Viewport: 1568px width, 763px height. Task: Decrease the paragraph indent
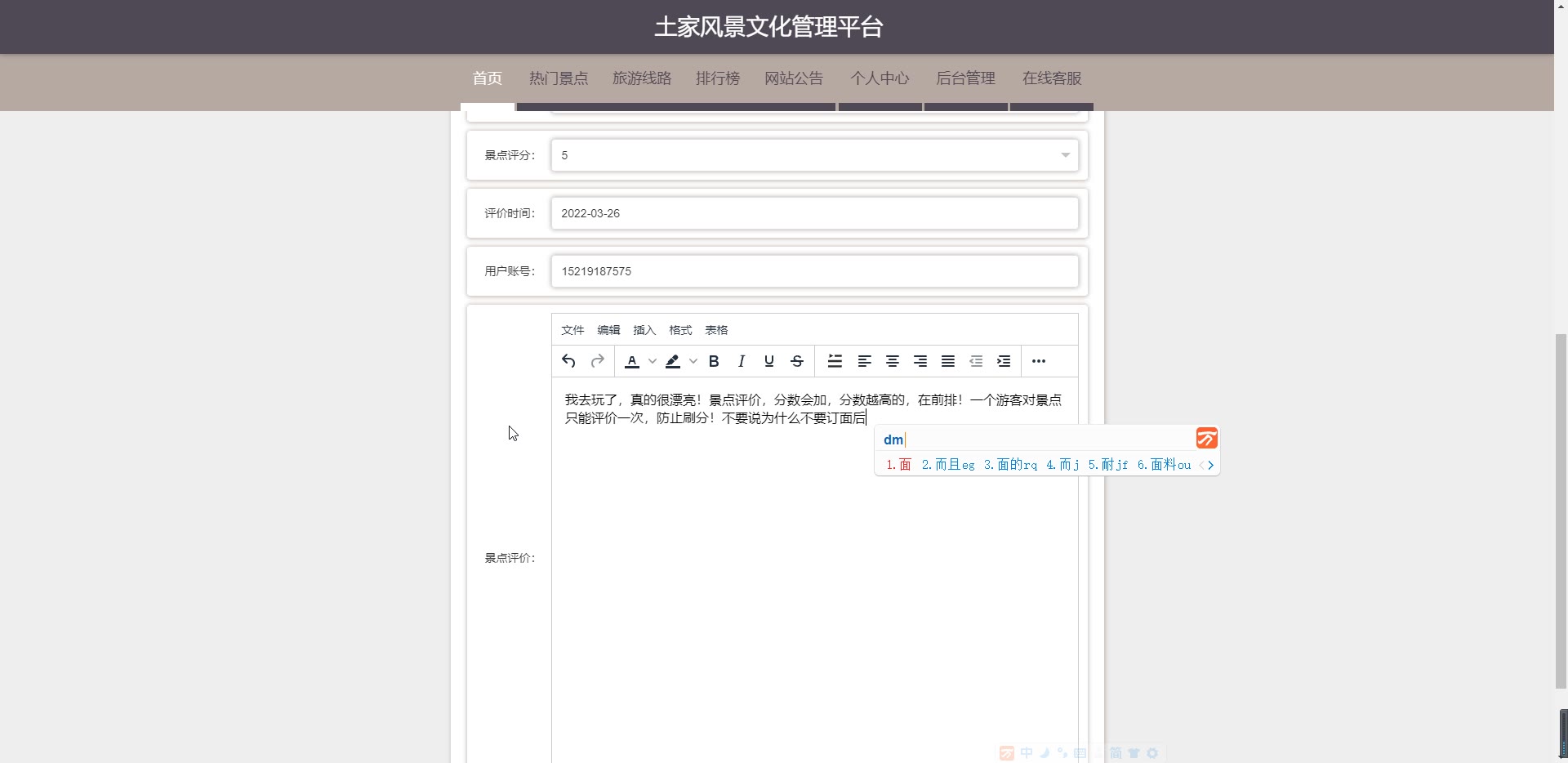click(x=976, y=361)
